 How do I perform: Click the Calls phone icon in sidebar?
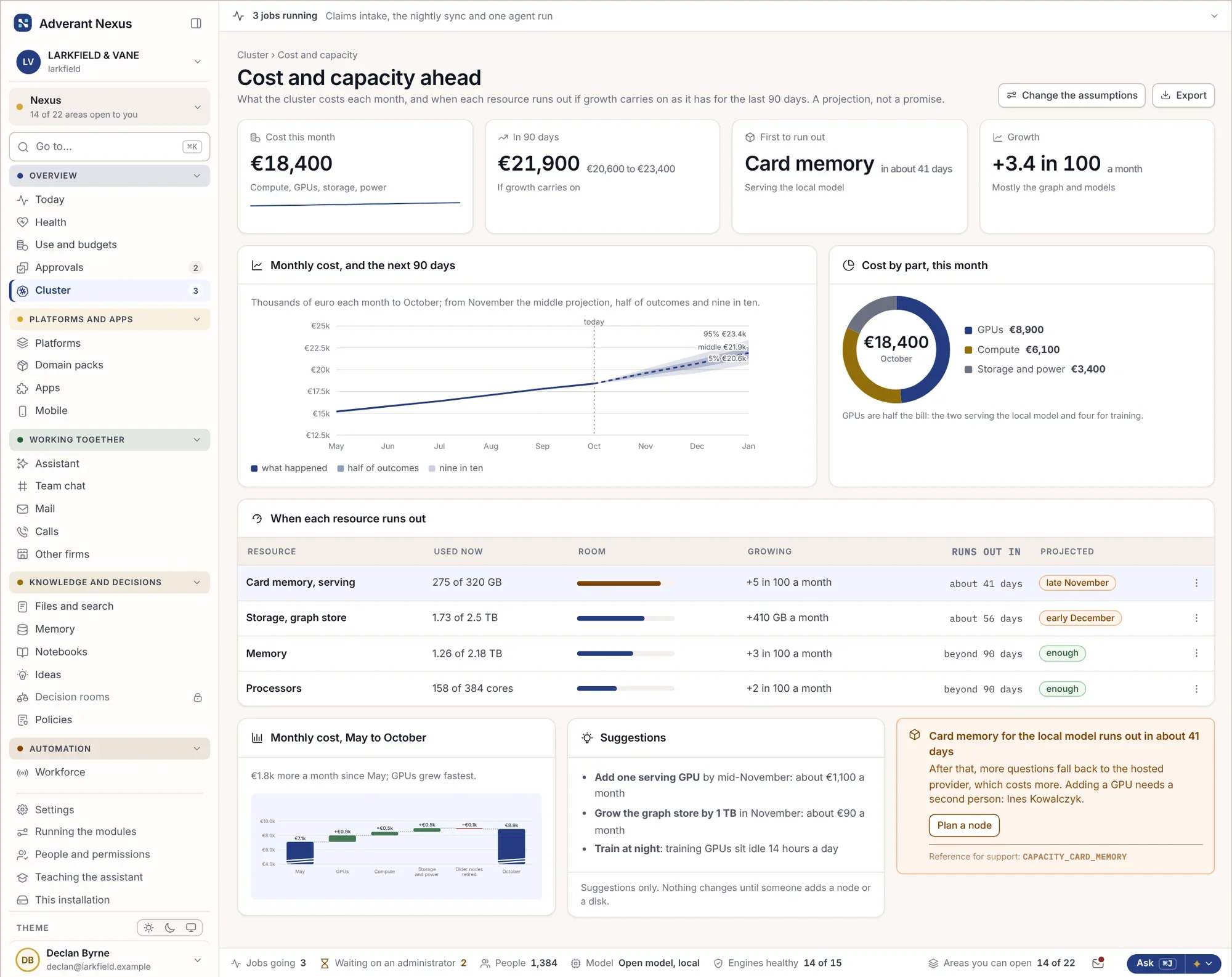pos(23,532)
